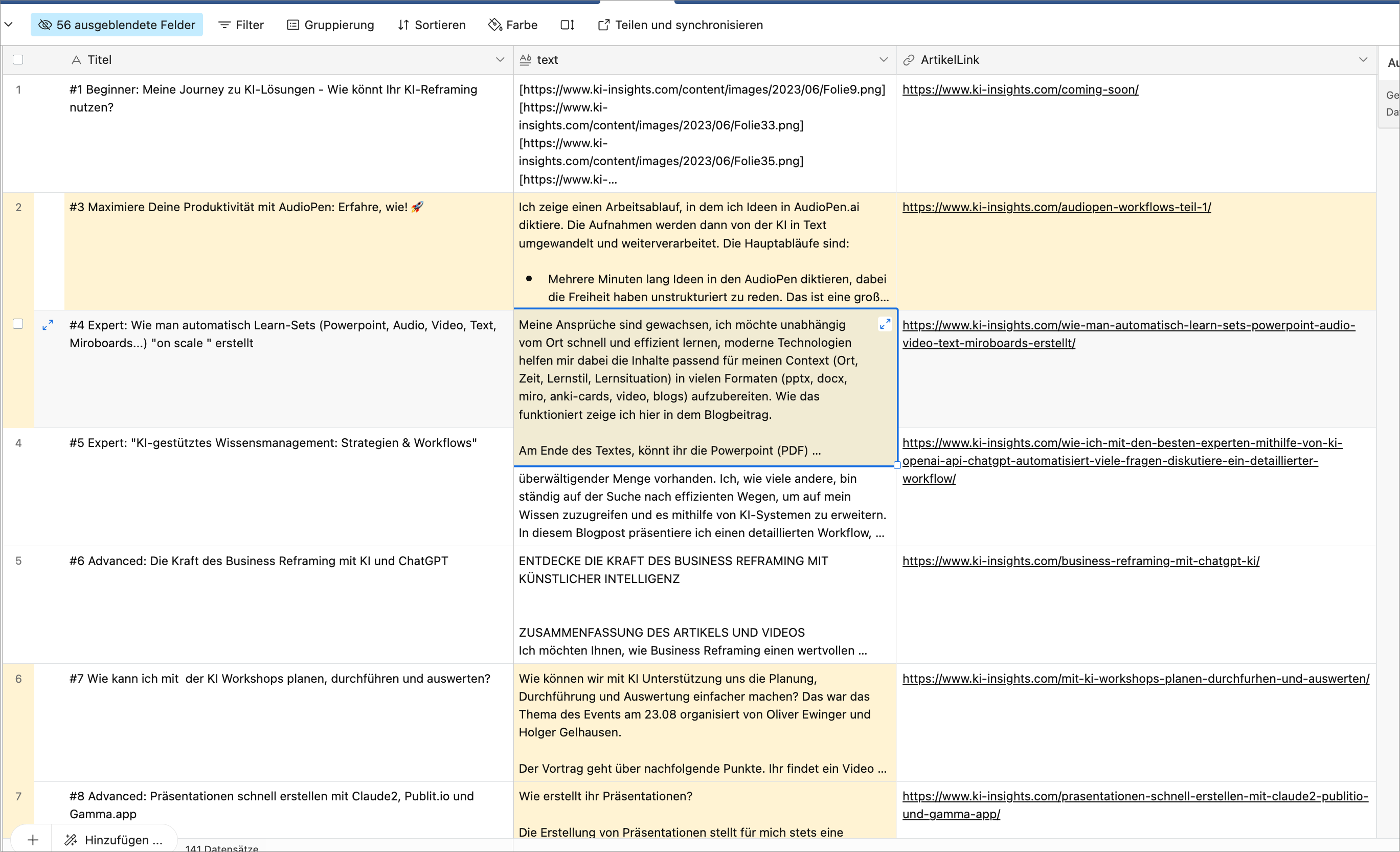Image resolution: width=1400 pixels, height=852 pixels.
Task: Click row number 1
Action: click(18, 90)
